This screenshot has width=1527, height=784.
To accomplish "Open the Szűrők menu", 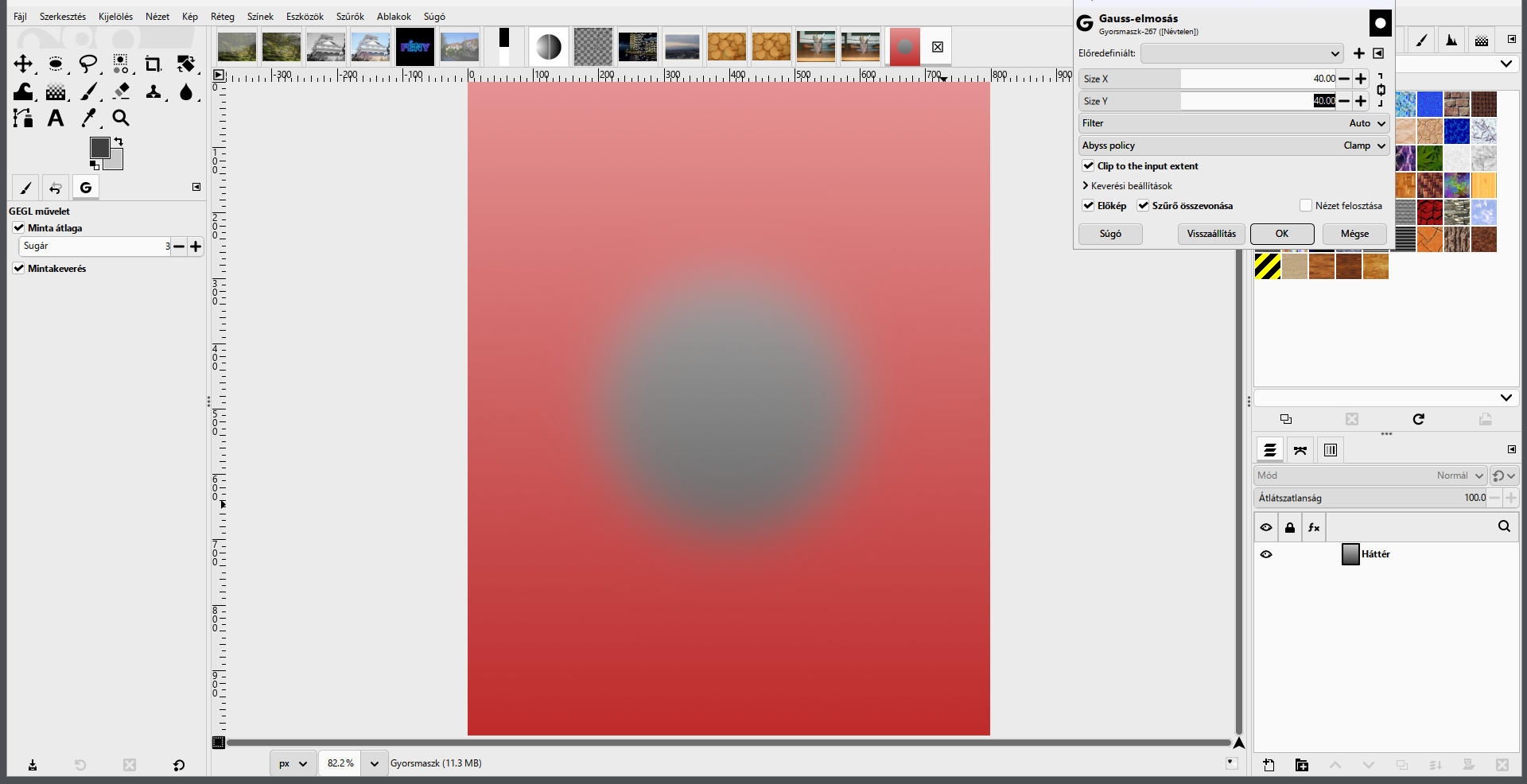I will tap(350, 17).
